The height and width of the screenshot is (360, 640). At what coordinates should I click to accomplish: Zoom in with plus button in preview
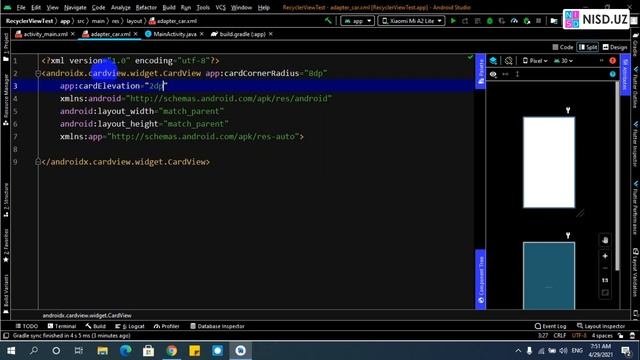pyautogui.click(x=605, y=256)
